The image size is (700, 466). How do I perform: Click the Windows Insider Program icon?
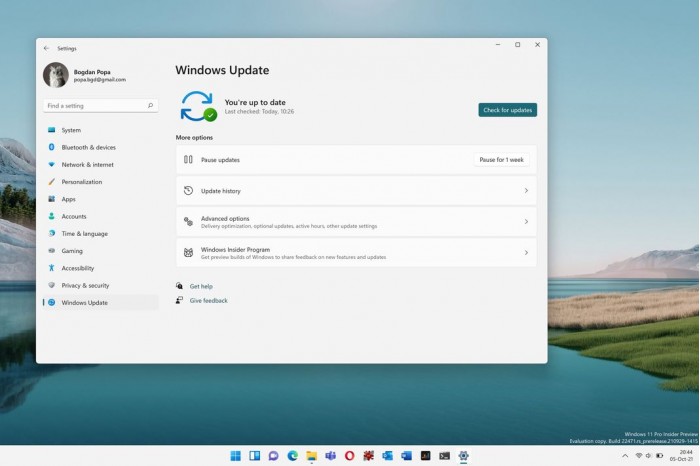pos(188,253)
